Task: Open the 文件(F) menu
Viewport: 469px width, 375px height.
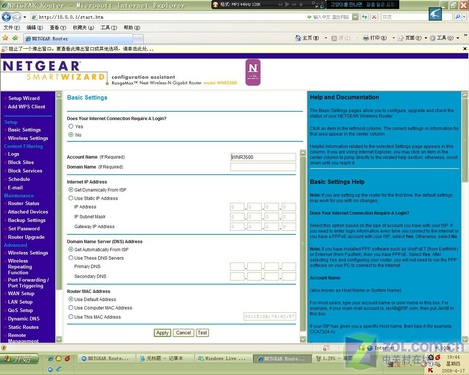Action: (12, 28)
